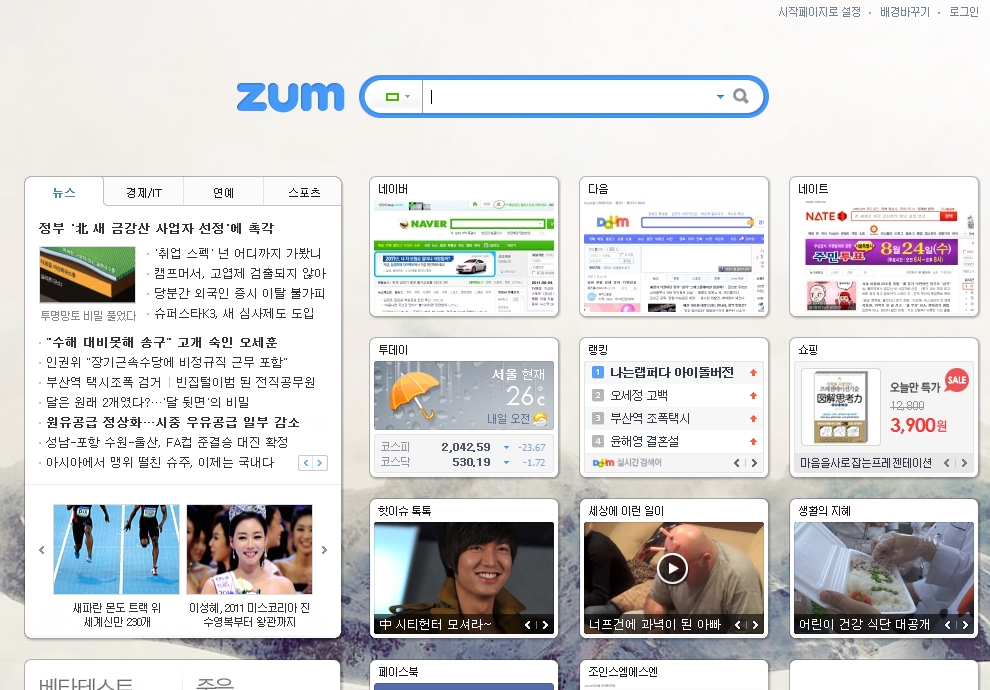Image resolution: width=990 pixels, height=690 pixels.
Task: Open article 빈집털이범 된 전직공무원
Action: point(246,383)
